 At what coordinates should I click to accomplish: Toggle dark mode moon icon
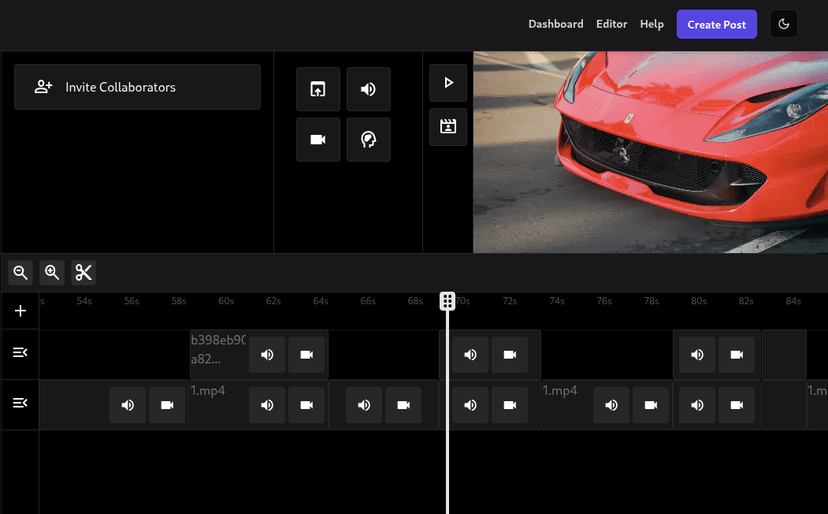pos(783,24)
